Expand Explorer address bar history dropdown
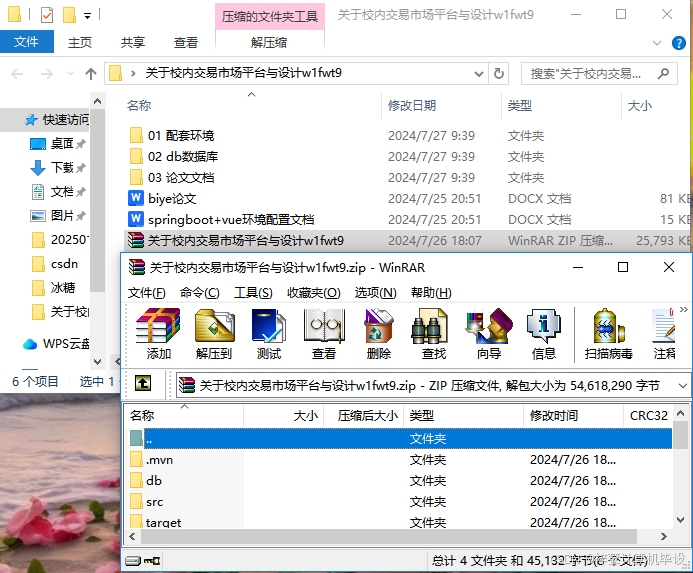Viewport: 693px width, 573px height. click(x=478, y=73)
